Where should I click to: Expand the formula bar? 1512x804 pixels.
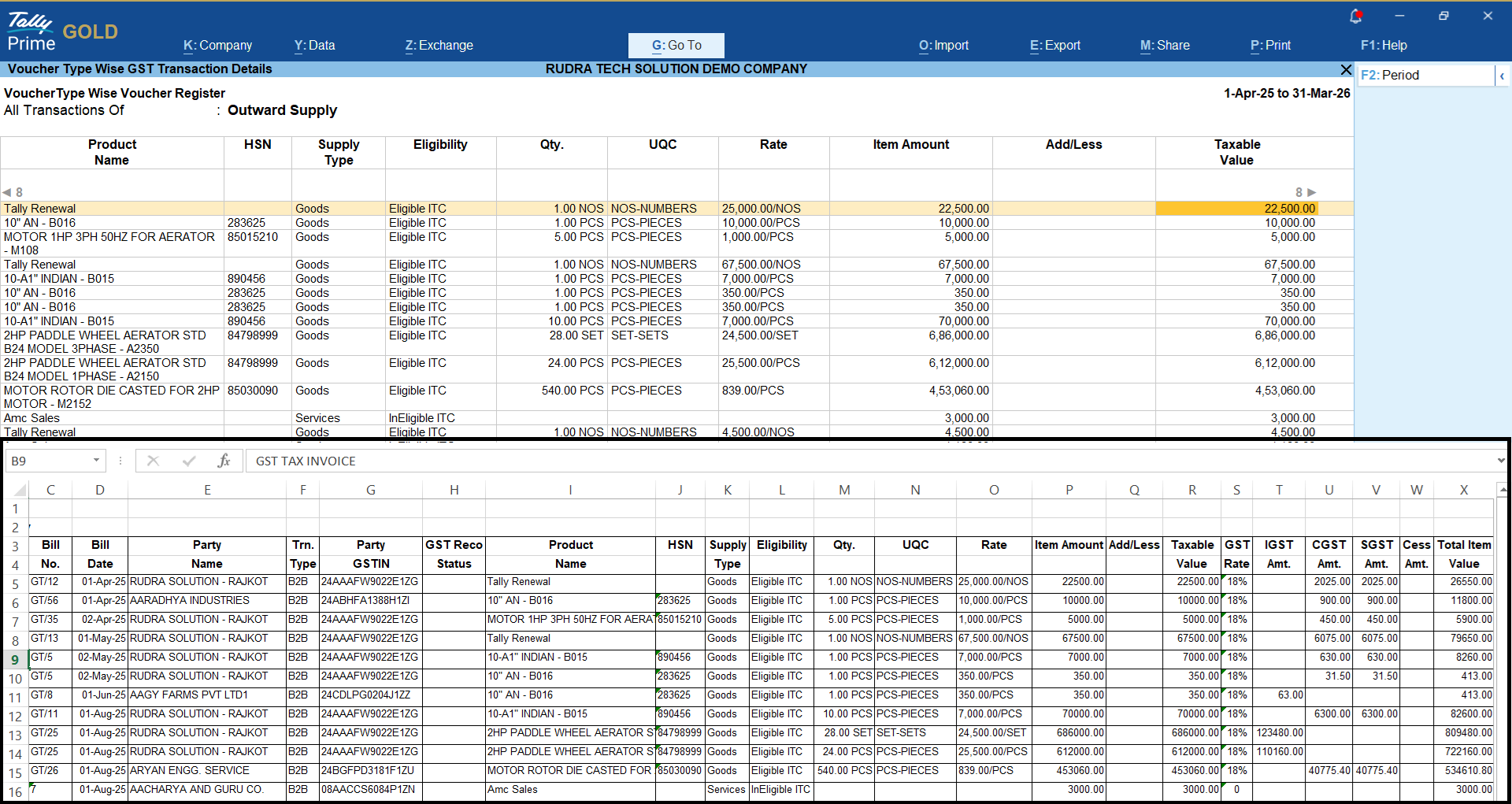point(1501,461)
